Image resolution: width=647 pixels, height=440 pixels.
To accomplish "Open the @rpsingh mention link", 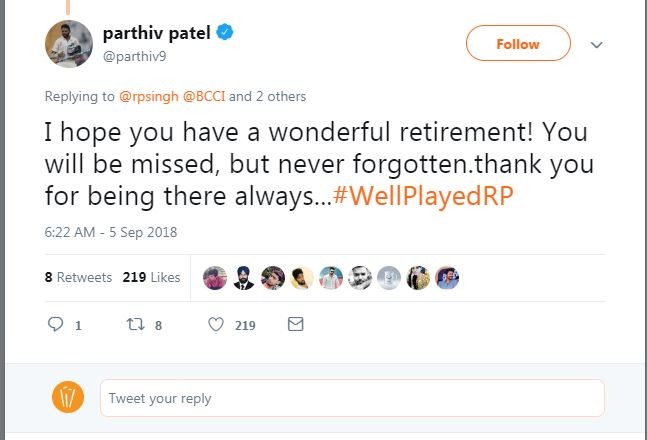I will 149,96.
